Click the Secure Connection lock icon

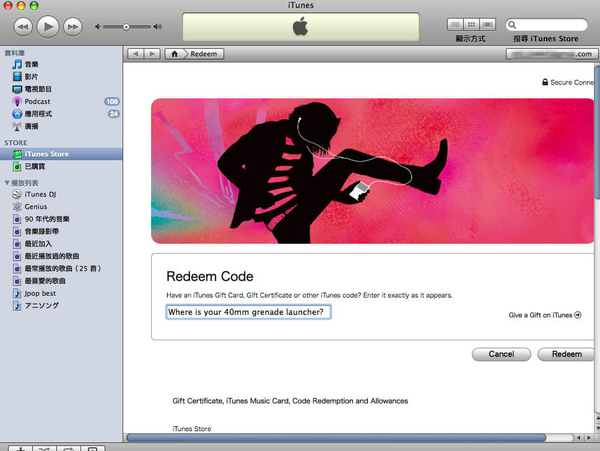[x=545, y=82]
